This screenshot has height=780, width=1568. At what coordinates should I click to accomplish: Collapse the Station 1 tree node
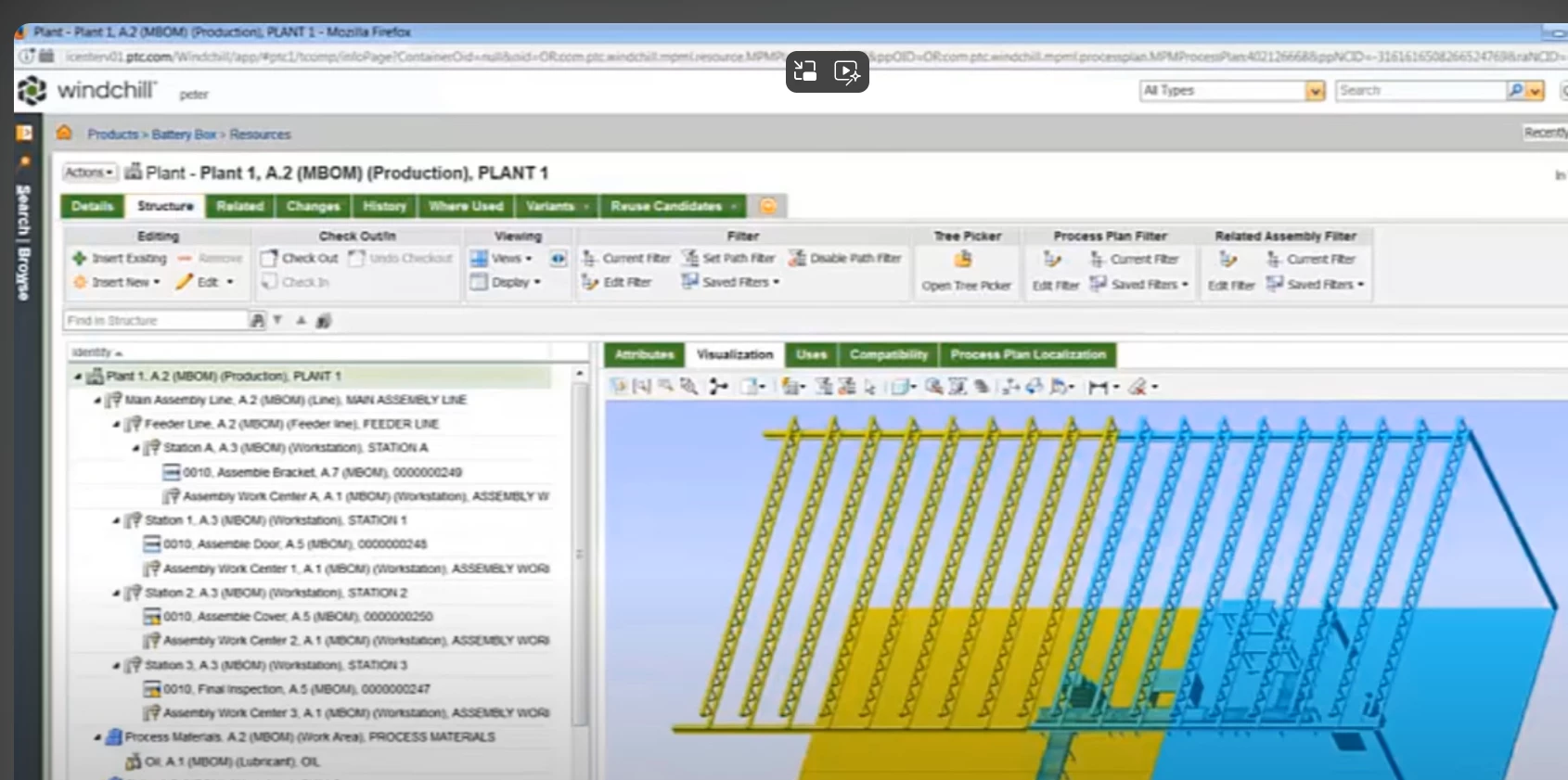coord(116,520)
